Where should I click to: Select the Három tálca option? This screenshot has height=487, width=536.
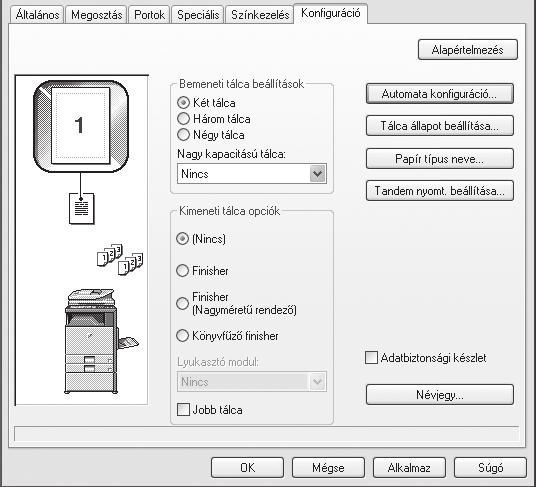183,119
